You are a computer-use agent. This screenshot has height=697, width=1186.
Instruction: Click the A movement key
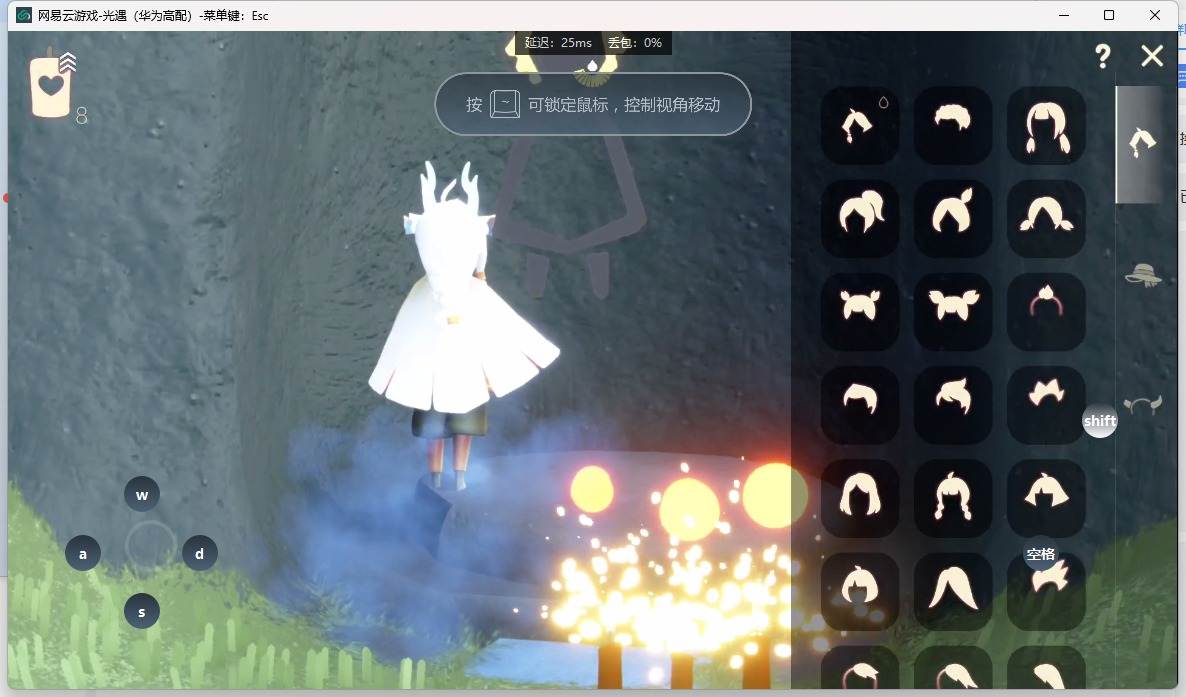click(83, 553)
